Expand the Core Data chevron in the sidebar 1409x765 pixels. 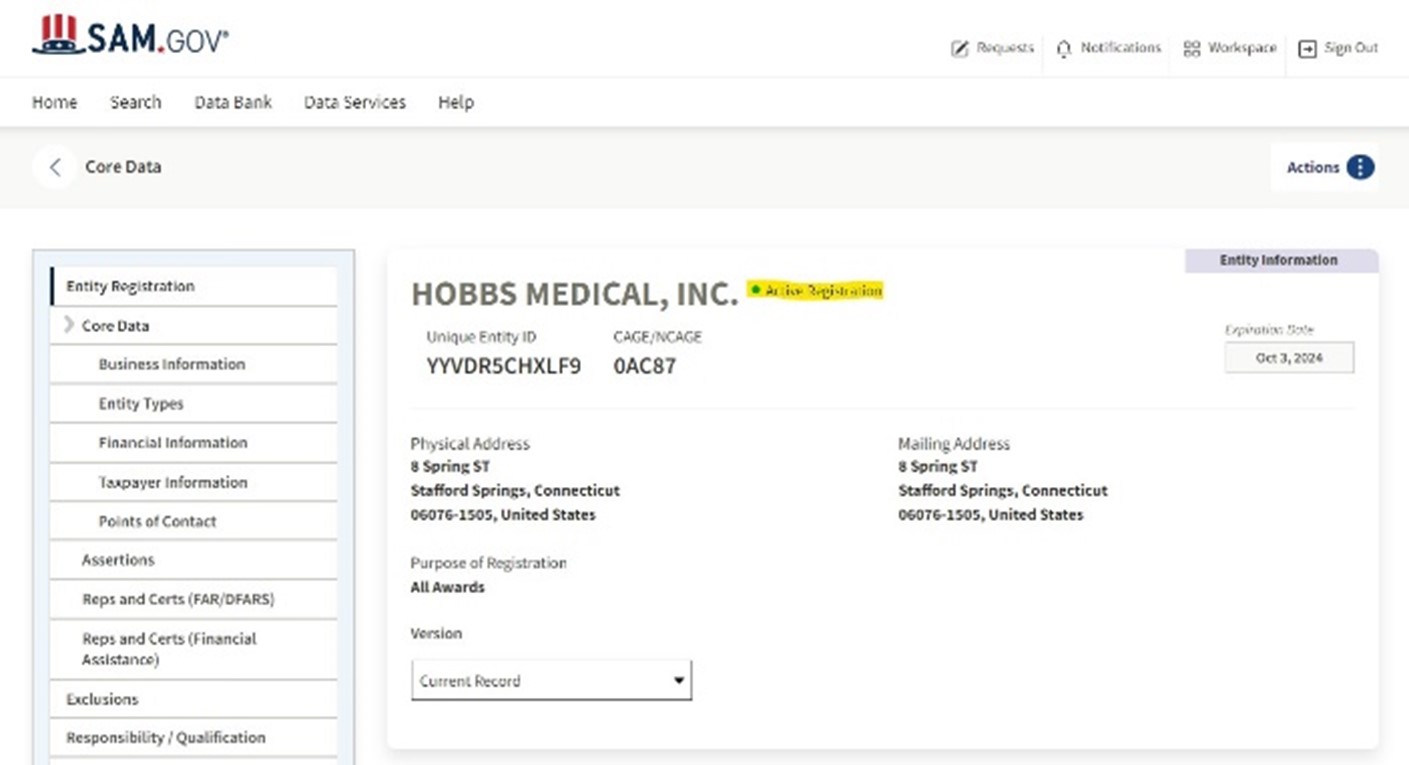pyautogui.click(x=69, y=325)
